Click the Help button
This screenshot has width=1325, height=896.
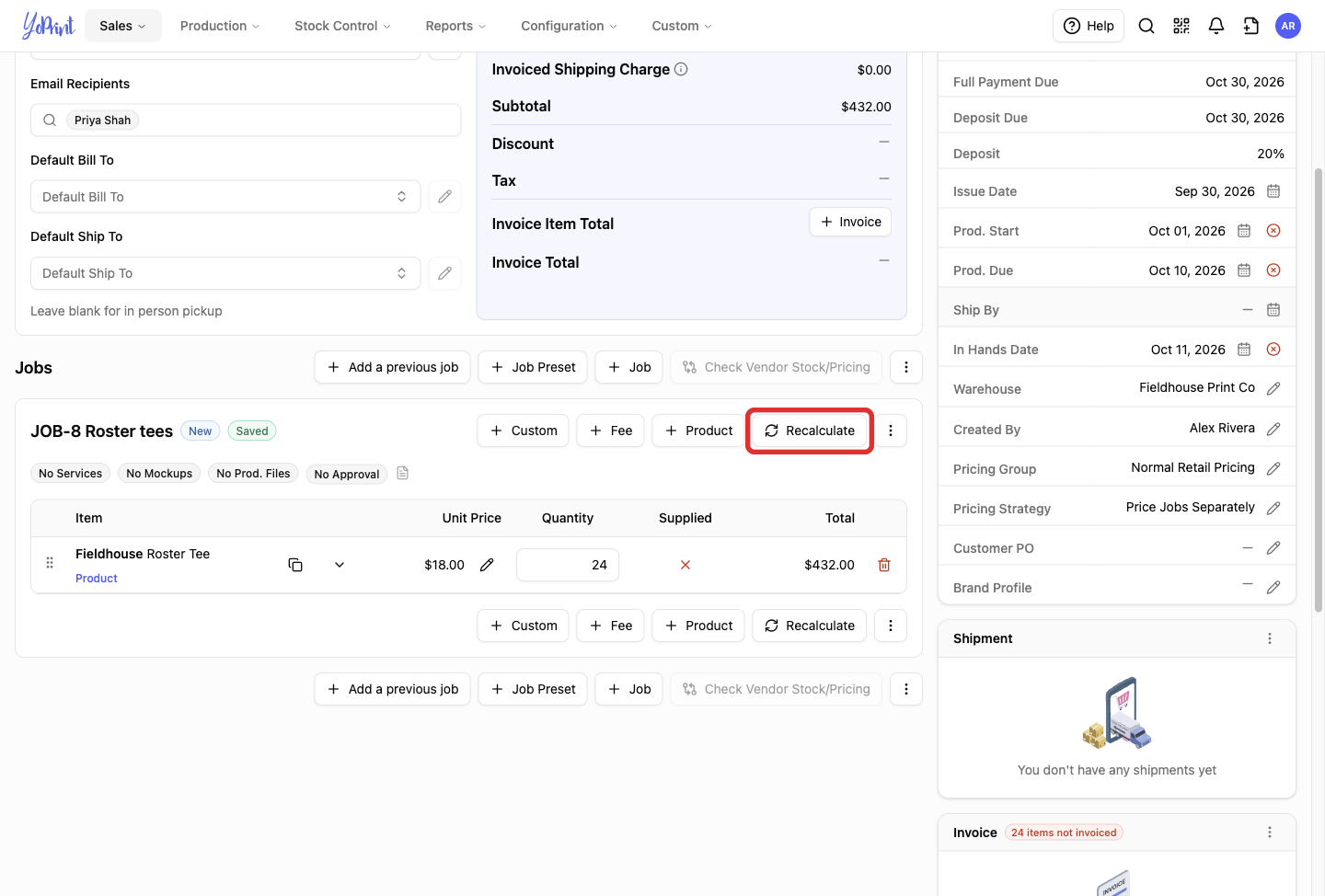[x=1089, y=26]
